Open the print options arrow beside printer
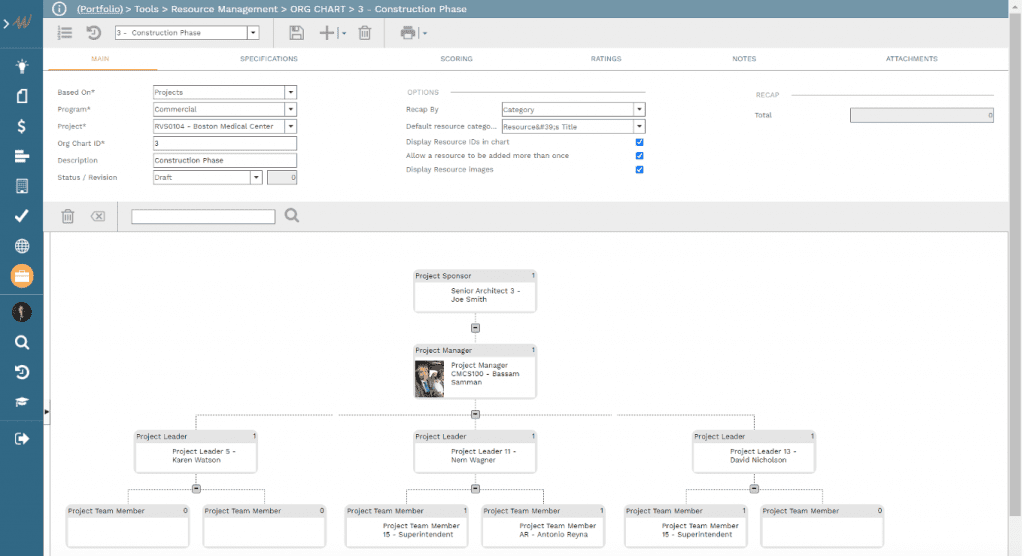This screenshot has height=556, width=1024. (425, 33)
